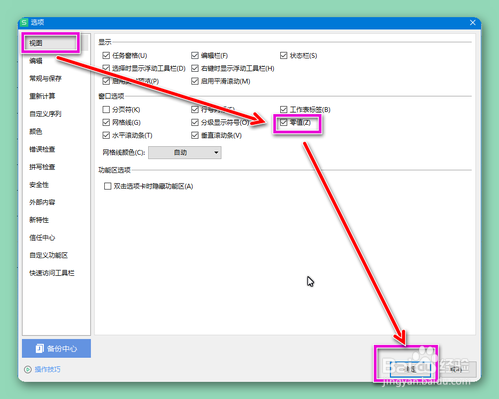499x399 pixels.
Task: Toggle 水平滚动条(T) checkbox
Action: click(106, 135)
